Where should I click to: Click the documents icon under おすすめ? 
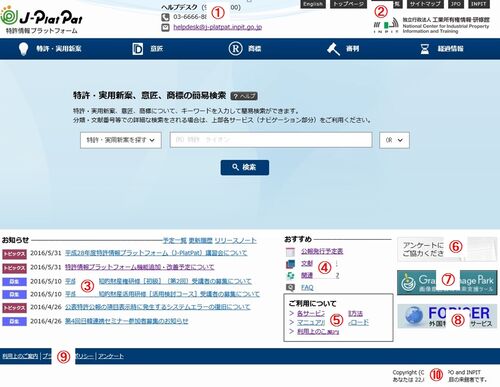click(x=290, y=264)
